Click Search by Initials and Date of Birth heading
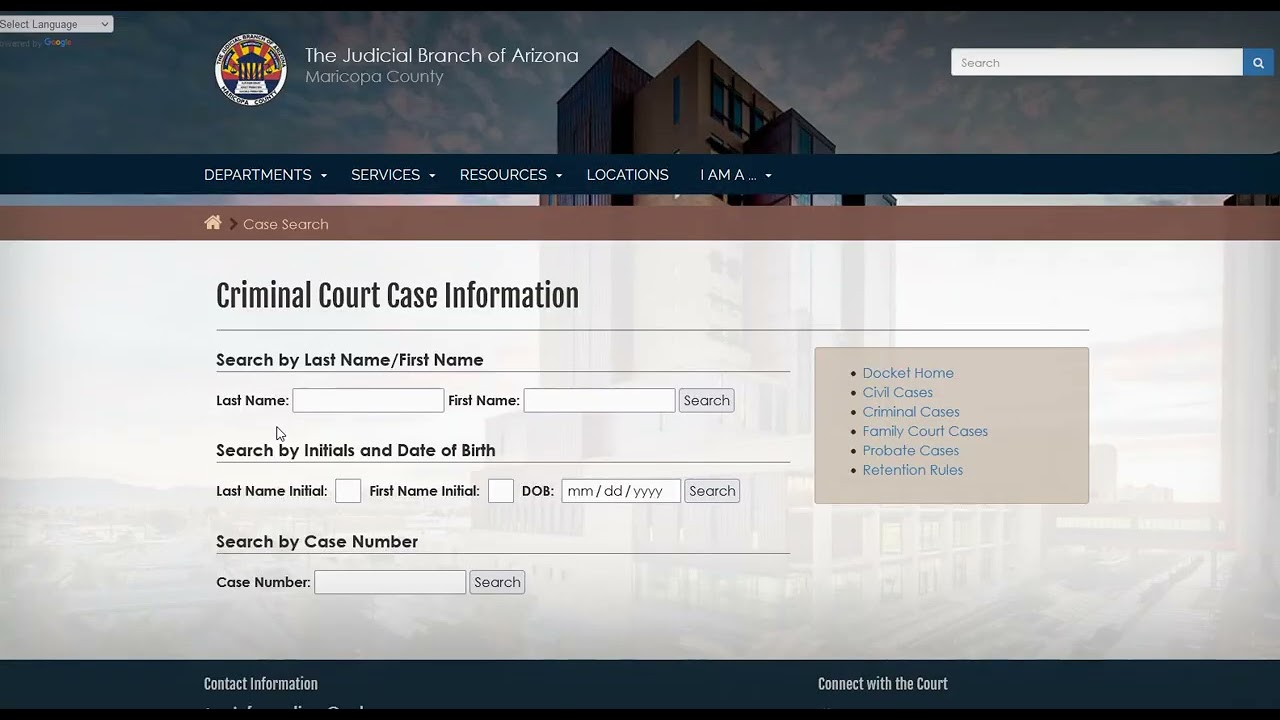Viewport: 1280px width, 720px height. (356, 451)
